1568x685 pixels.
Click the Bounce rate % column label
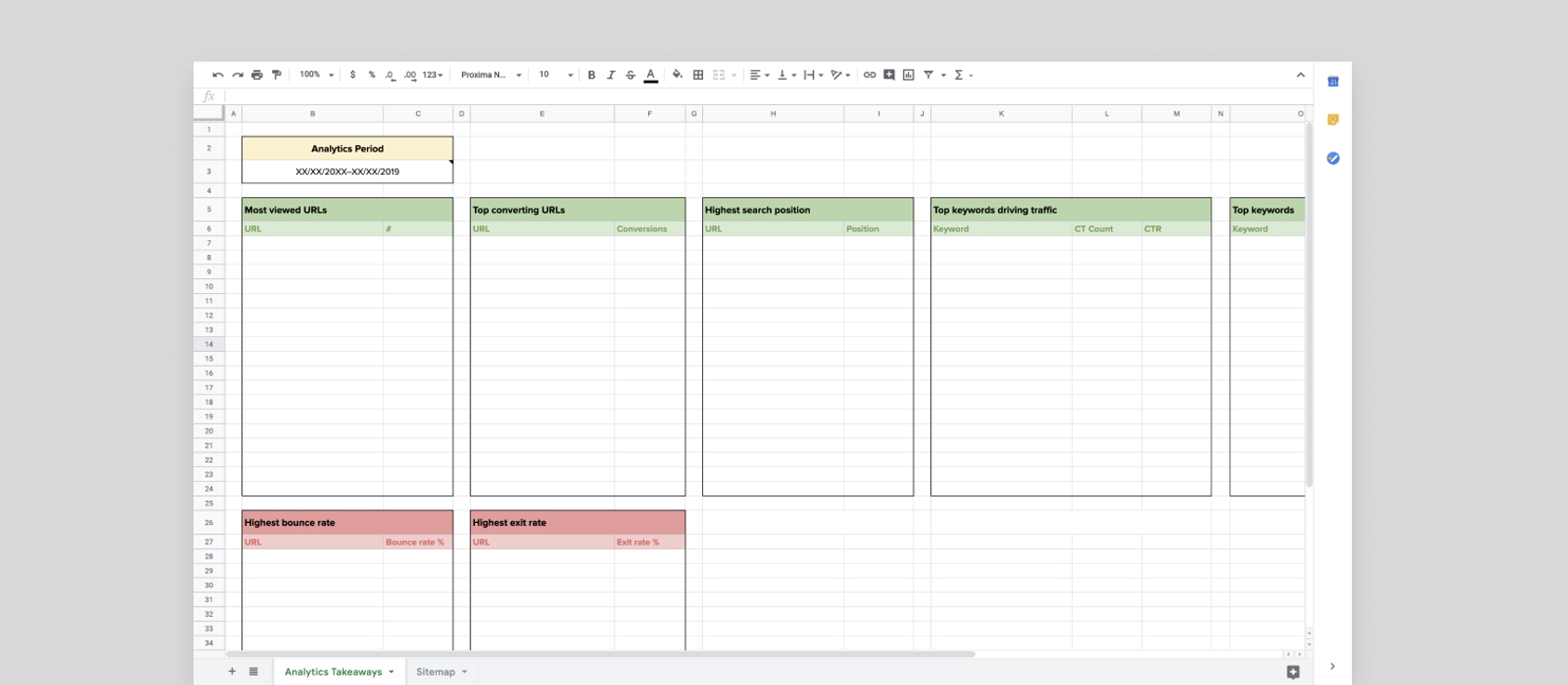tap(414, 543)
